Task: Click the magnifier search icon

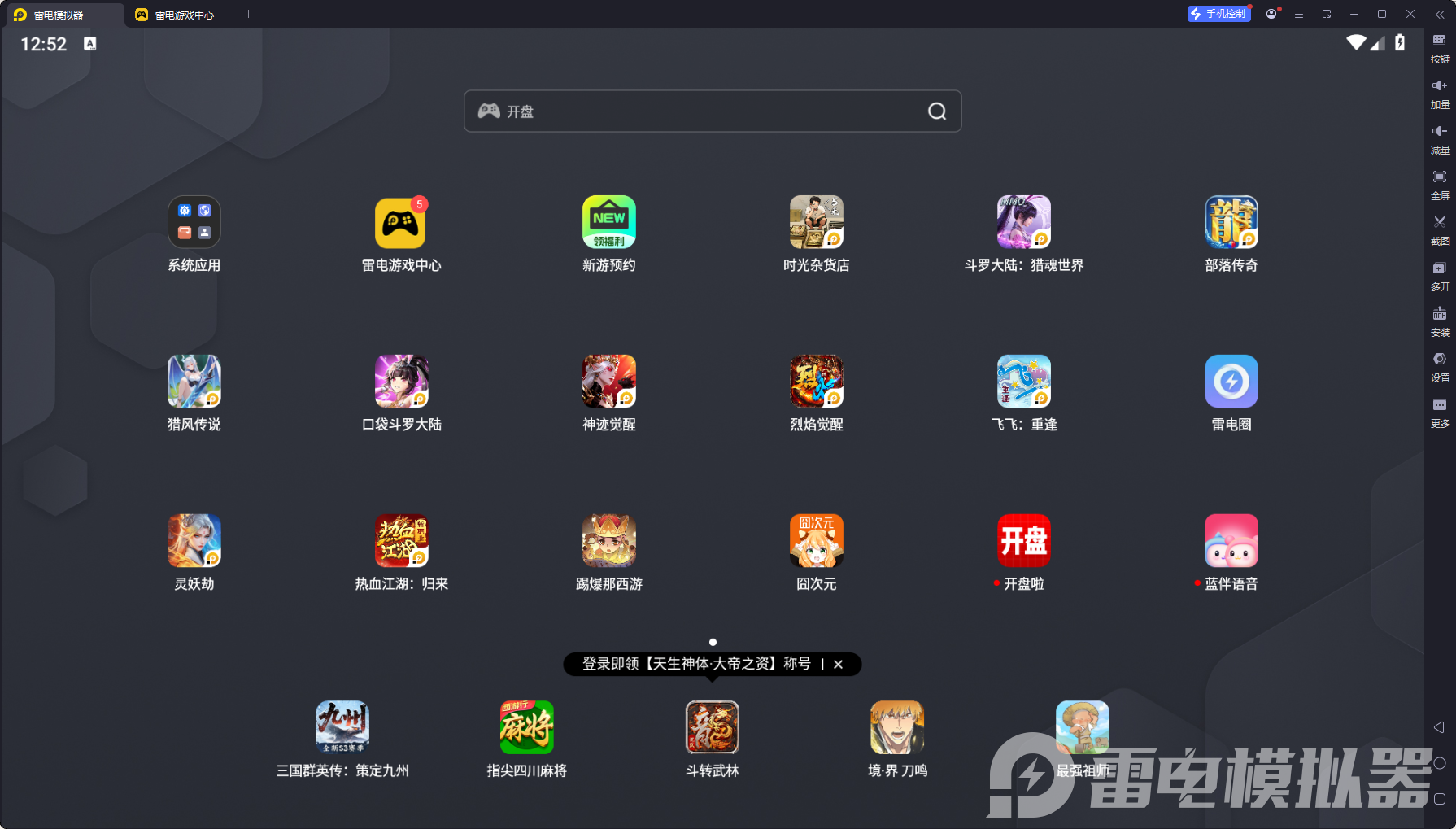Action: (x=937, y=111)
